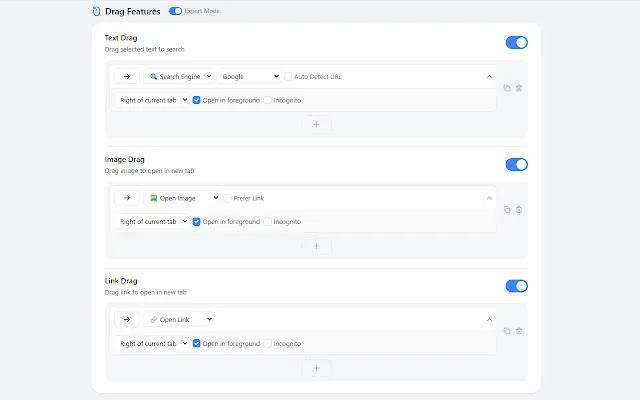Viewport: 640px width, 400px height.
Task: Disable the Image Drag feature switch
Action: (516, 164)
